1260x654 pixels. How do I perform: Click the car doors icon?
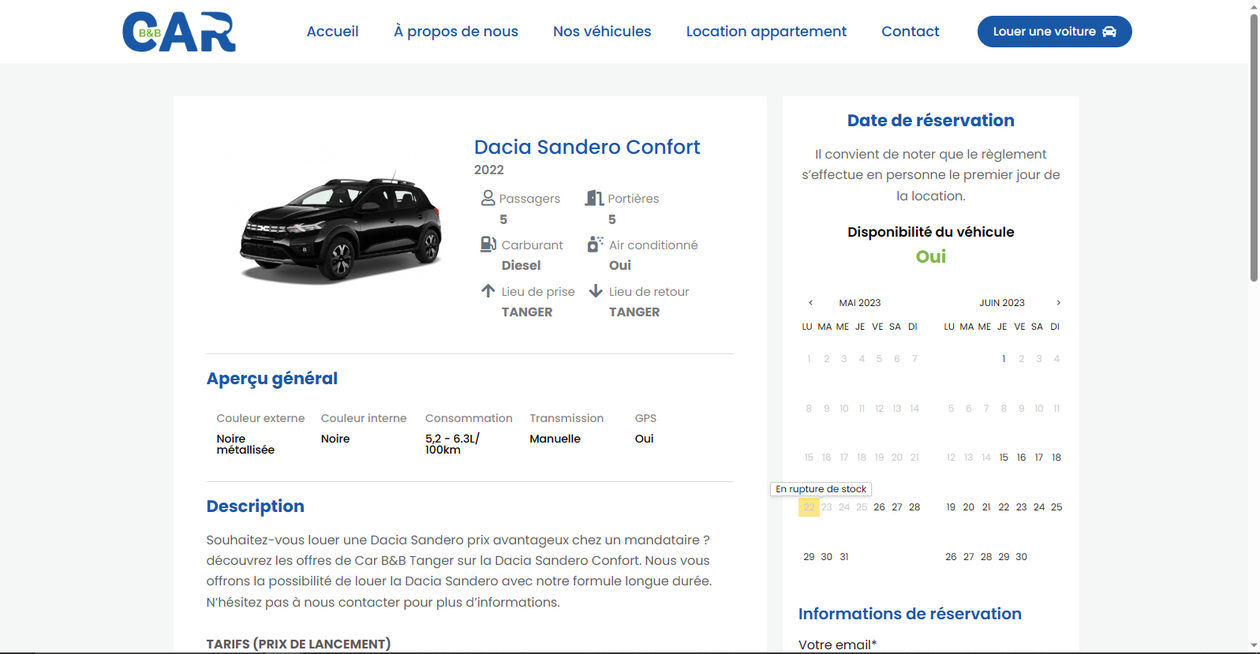pyautogui.click(x=594, y=198)
